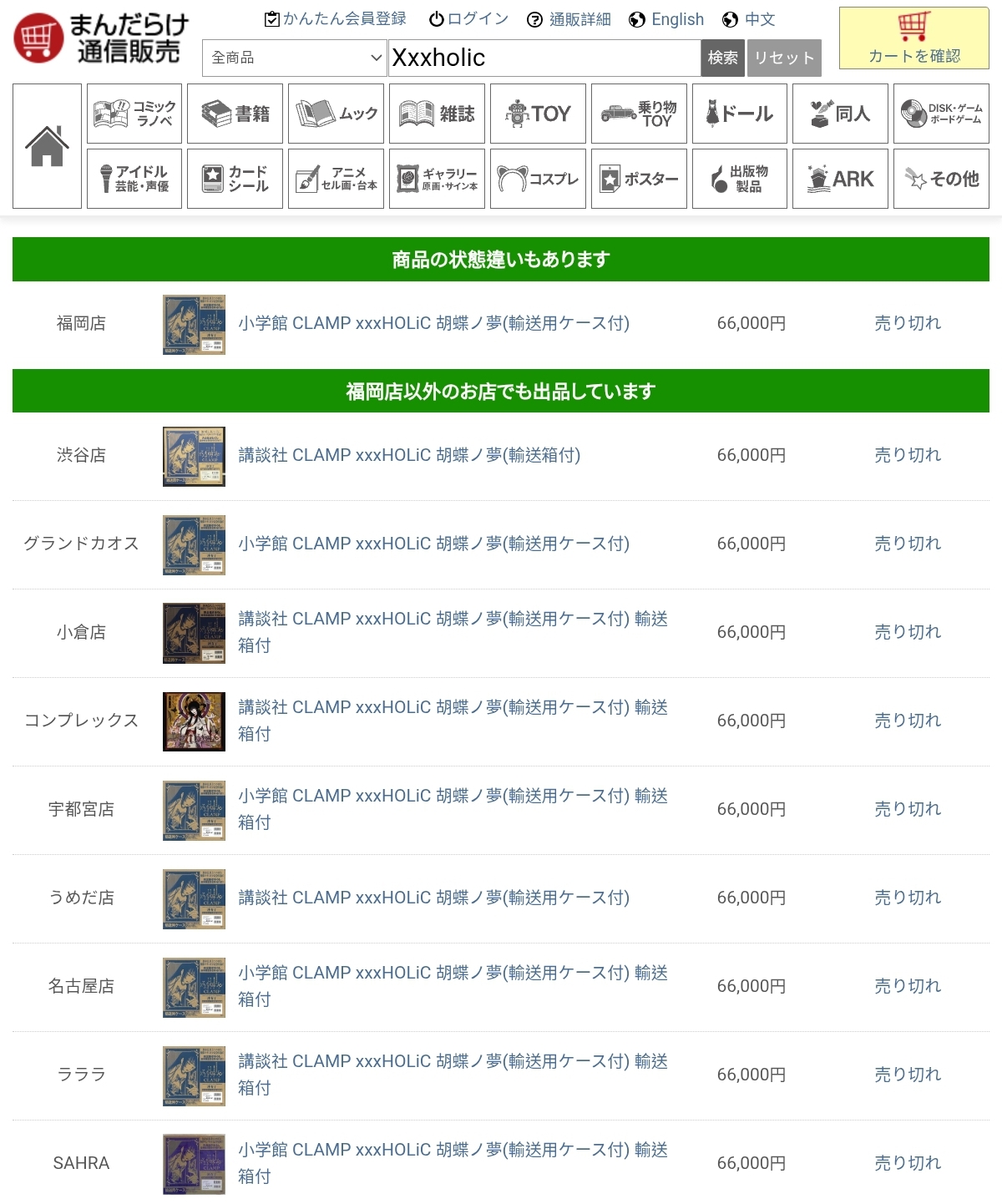Click 商品の状態違いもあります header

(x=501, y=260)
